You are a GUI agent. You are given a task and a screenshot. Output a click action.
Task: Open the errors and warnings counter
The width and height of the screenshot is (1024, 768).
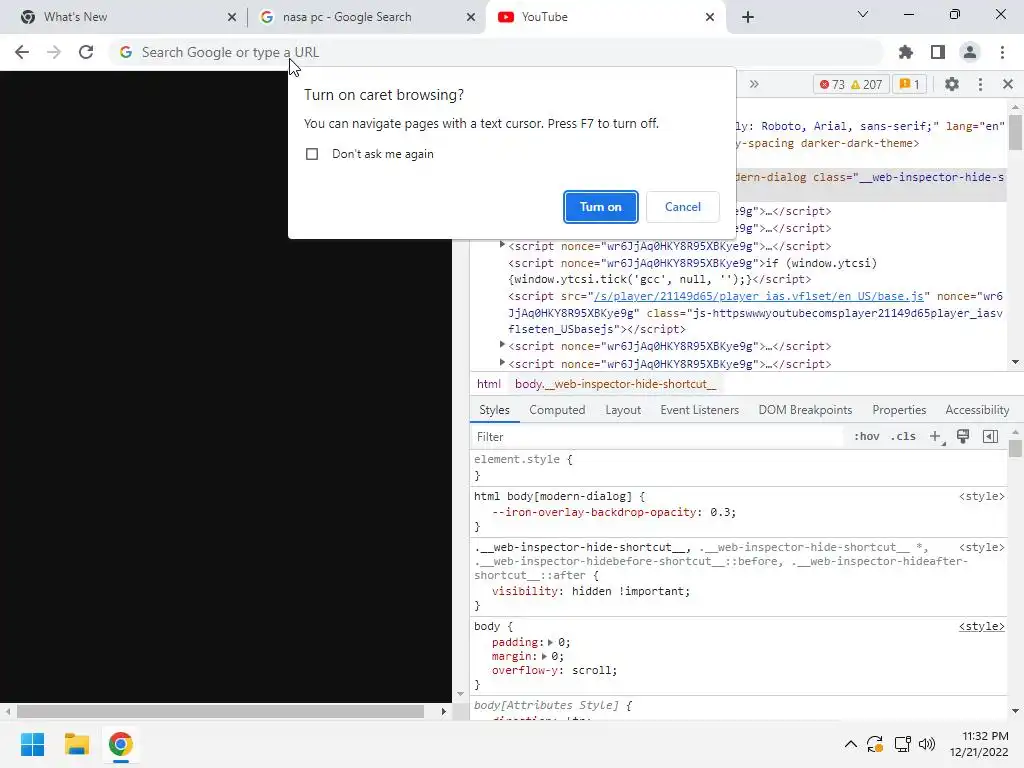tap(852, 84)
